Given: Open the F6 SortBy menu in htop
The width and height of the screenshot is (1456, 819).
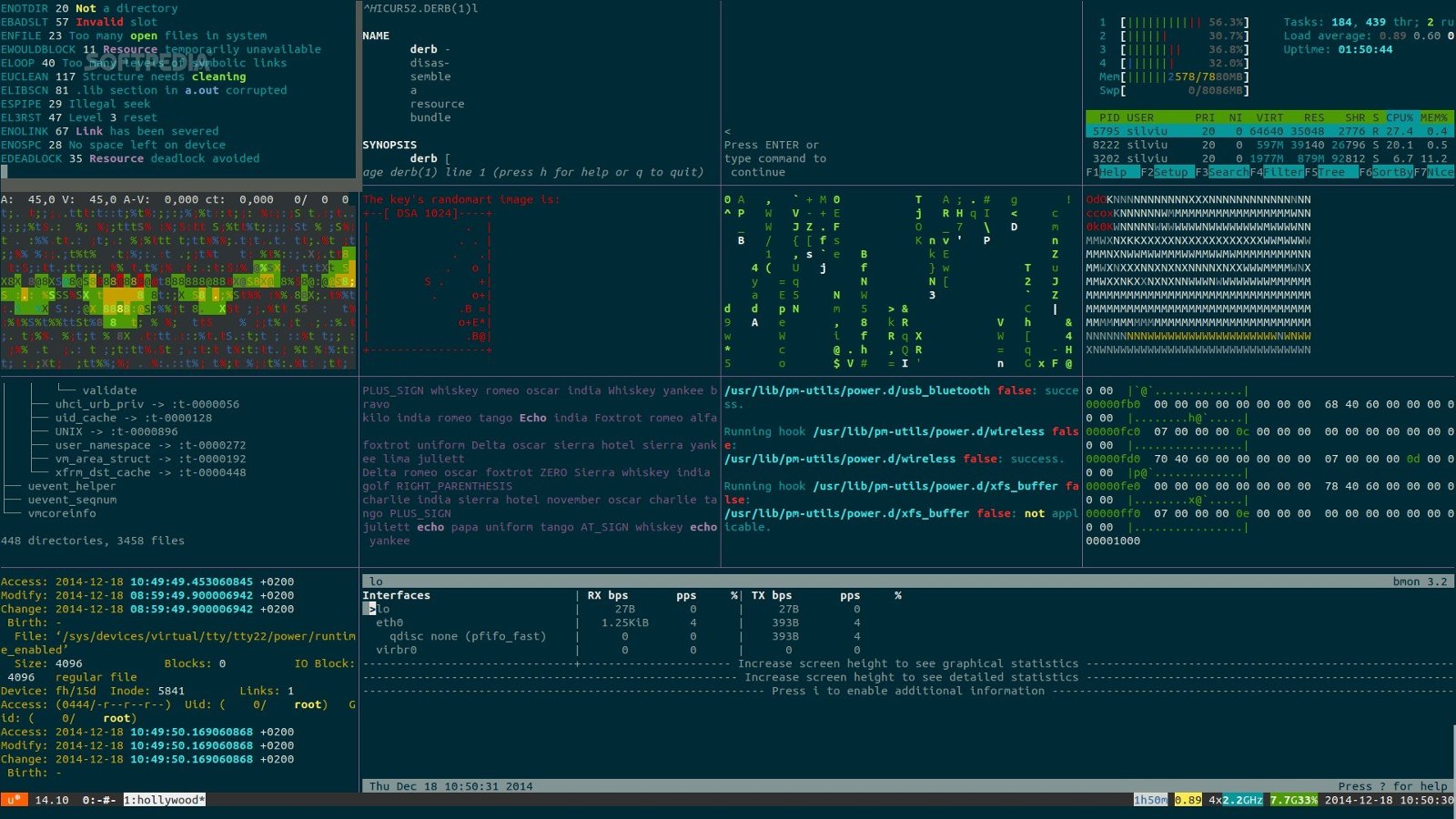Looking at the screenshot, I should pyautogui.click(x=1391, y=172).
